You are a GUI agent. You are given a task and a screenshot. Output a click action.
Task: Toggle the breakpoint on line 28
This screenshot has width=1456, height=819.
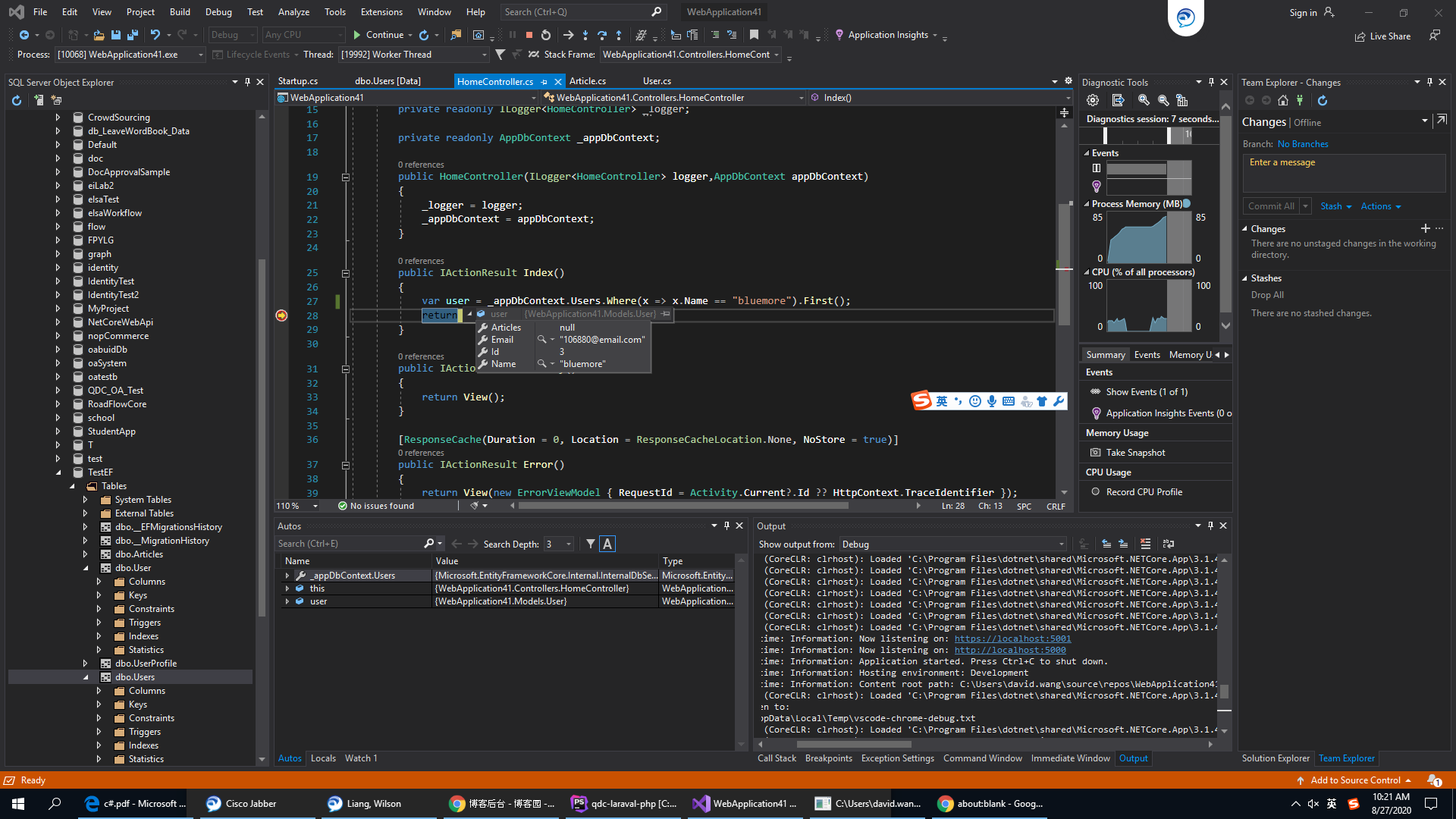click(281, 315)
